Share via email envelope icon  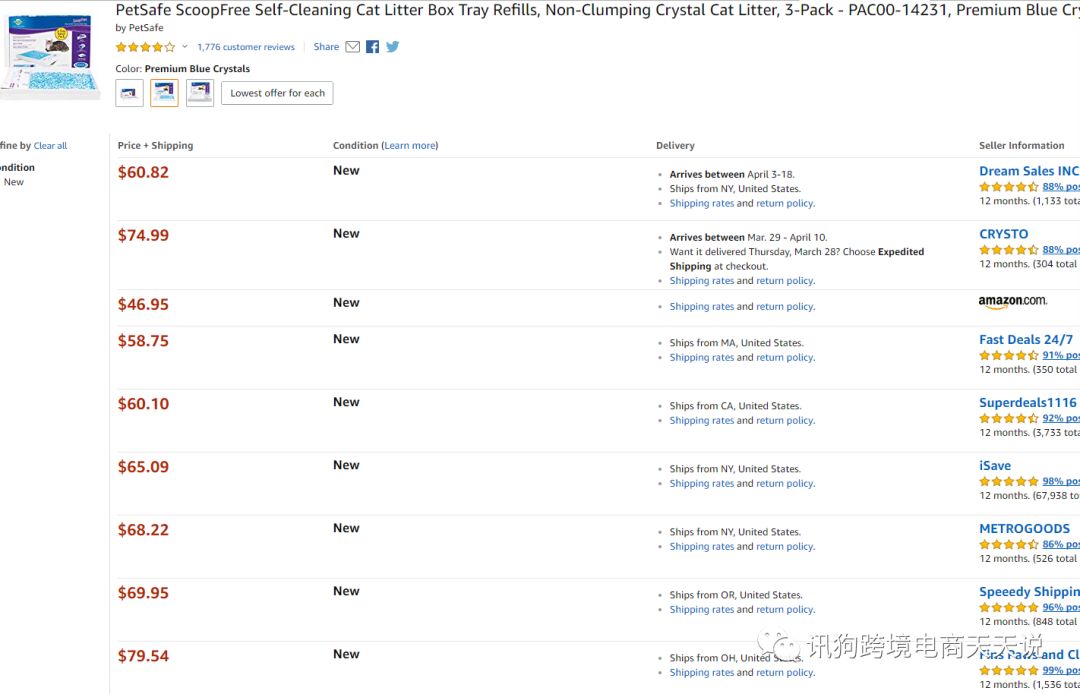coord(353,47)
